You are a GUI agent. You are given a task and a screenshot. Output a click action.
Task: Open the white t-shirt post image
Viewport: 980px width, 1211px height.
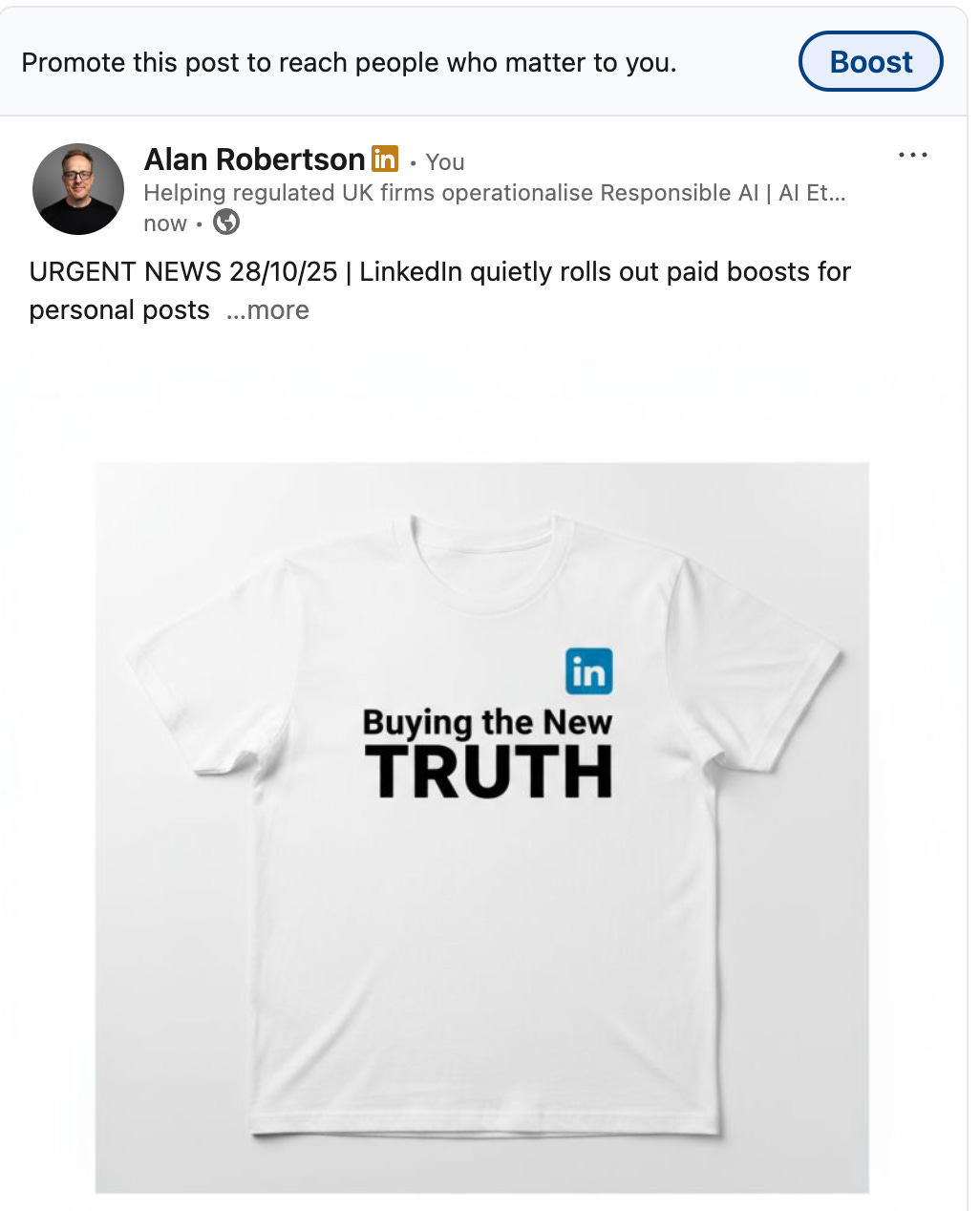(482, 828)
